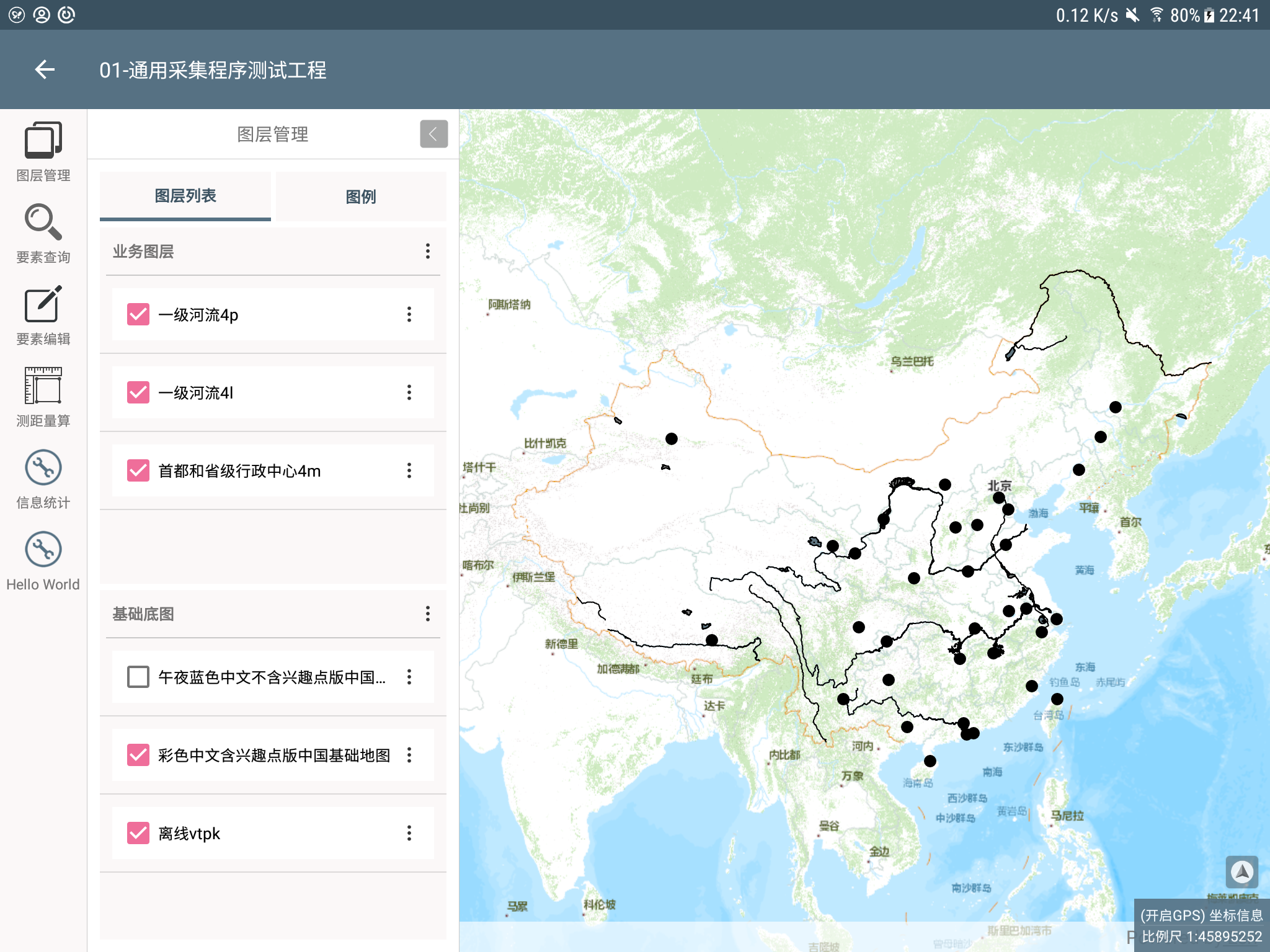Open the 信息统计 statistics tool

[43, 468]
